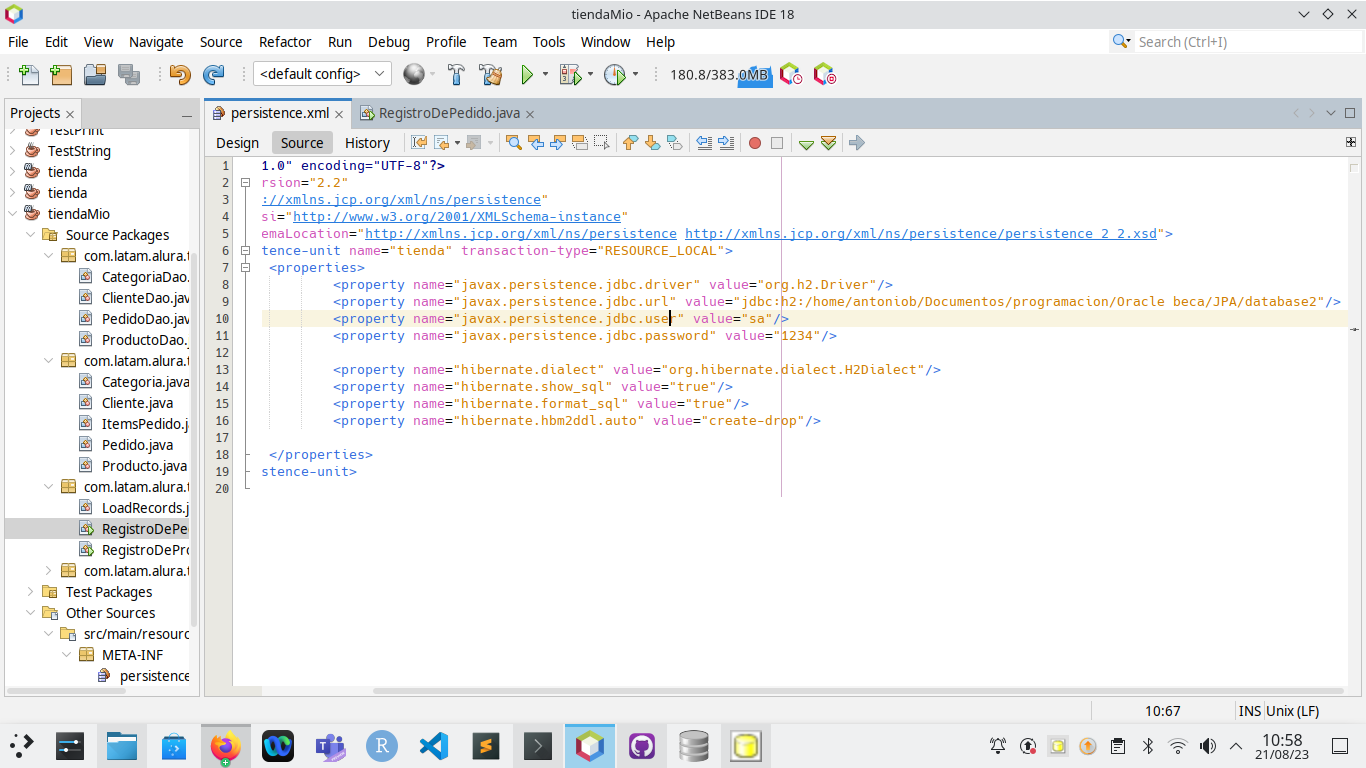Click the Check XML green arrow icon
The width and height of the screenshot is (1366, 768).
pos(806,144)
